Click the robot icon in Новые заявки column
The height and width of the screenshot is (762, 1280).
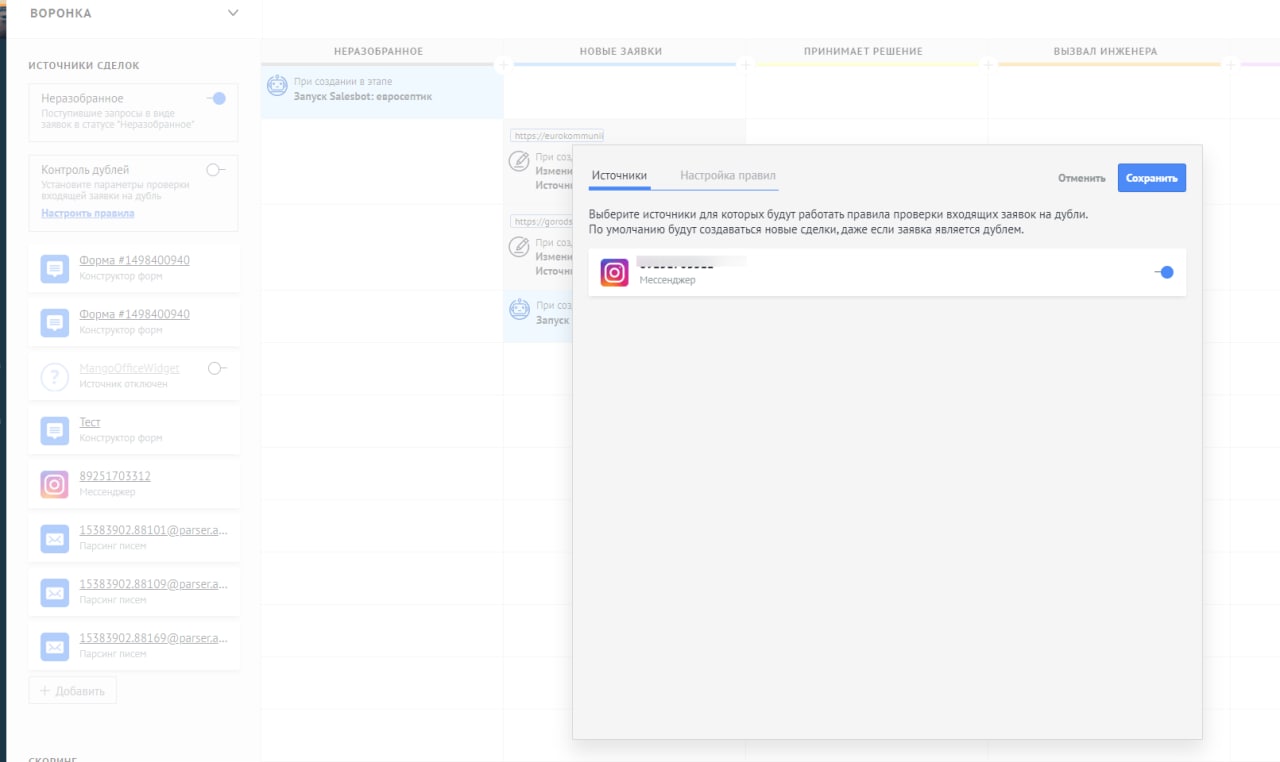coord(519,309)
